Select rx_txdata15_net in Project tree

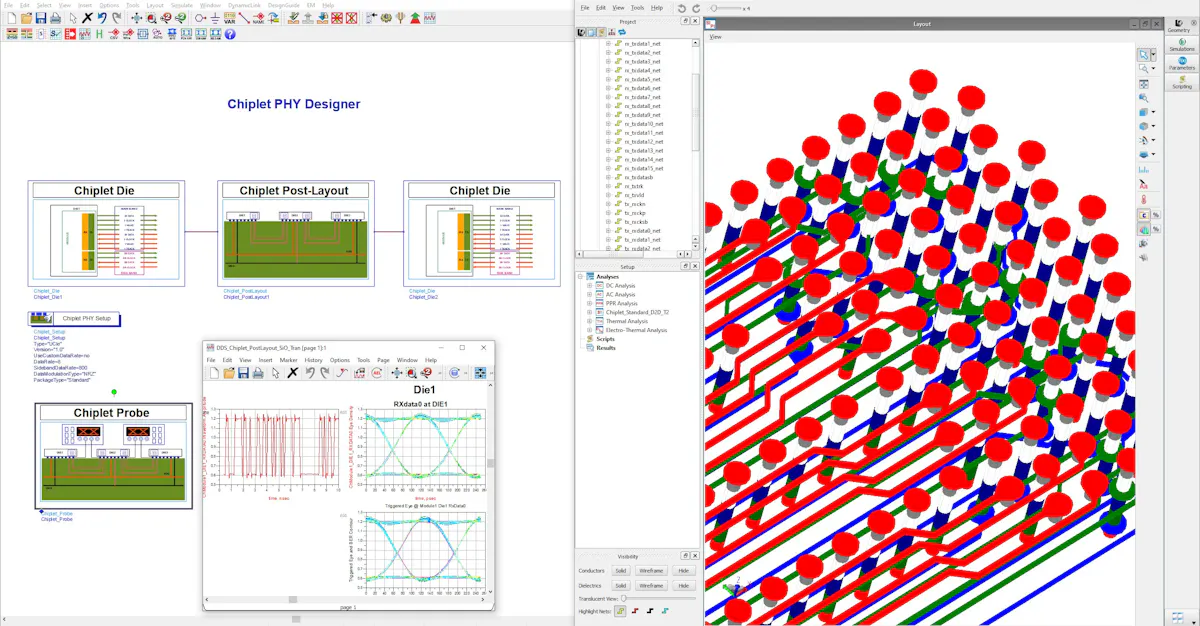pos(643,168)
